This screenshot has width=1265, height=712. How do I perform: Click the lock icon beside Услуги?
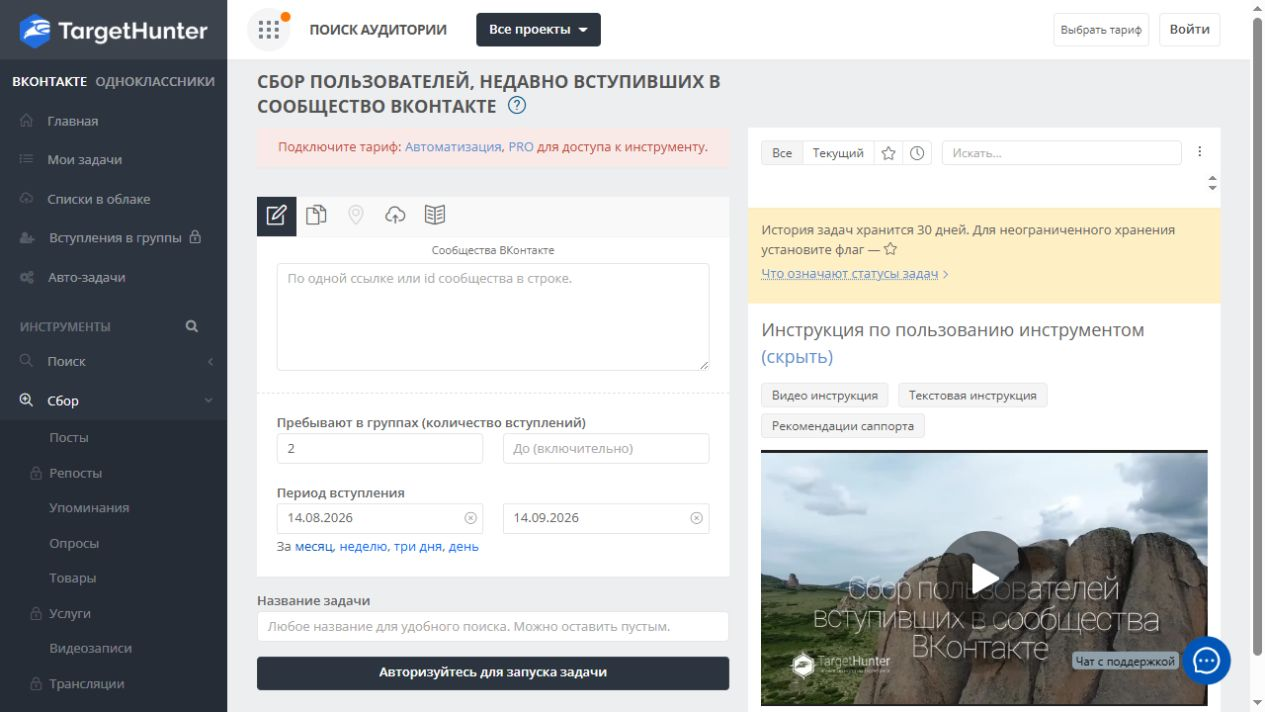coord(36,613)
